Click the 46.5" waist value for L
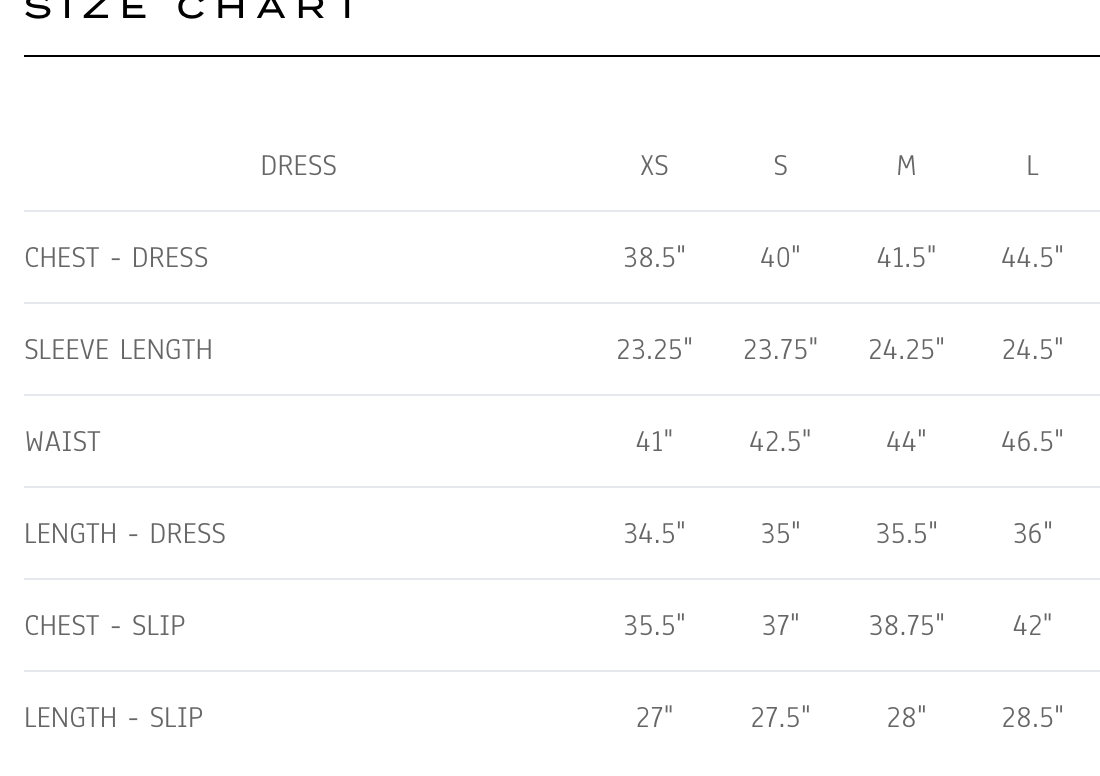 click(1032, 442)
